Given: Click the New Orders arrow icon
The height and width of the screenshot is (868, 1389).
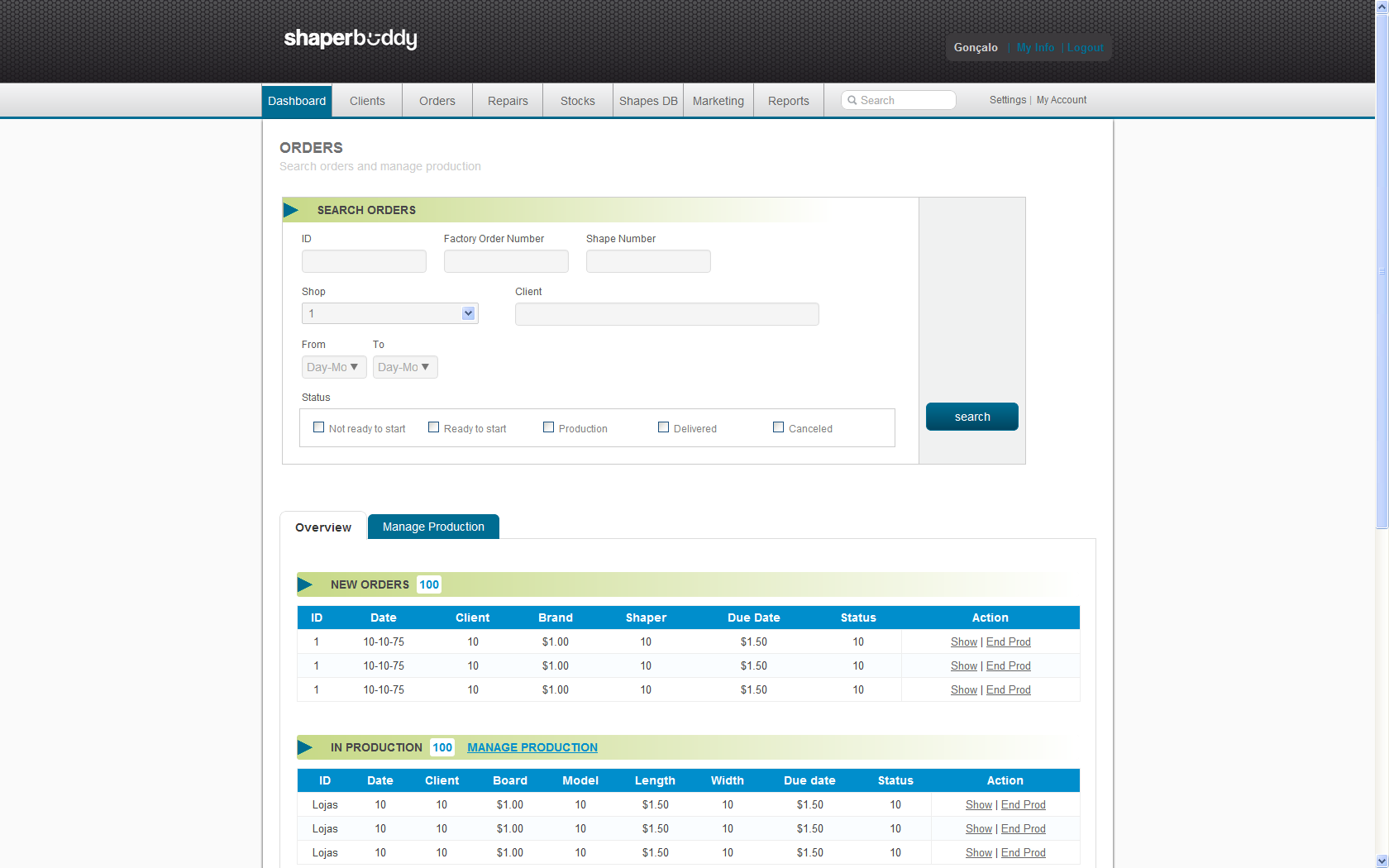Looking at the screenshot, I should point(305,584).
